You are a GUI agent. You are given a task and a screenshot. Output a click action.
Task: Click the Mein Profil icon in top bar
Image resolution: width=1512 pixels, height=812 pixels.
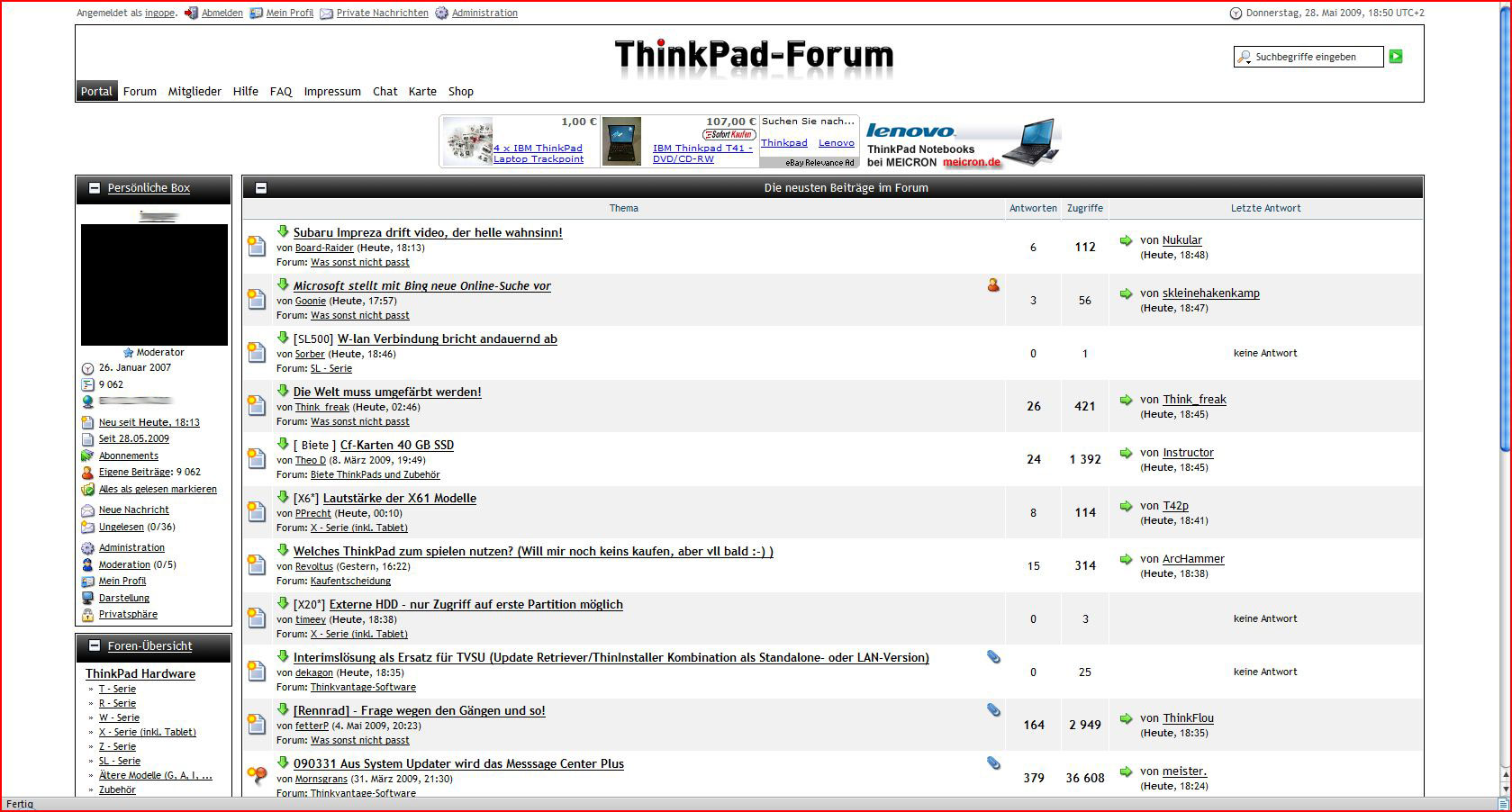(256, 14)
